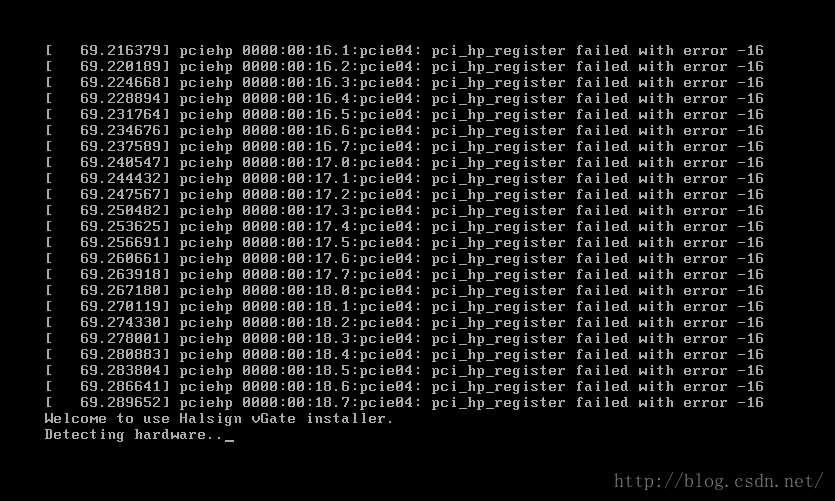This screenshot has width=835, height=501.
Task: Click device address 0000:00:17.0:pcie04
Action: pos(332,163)
